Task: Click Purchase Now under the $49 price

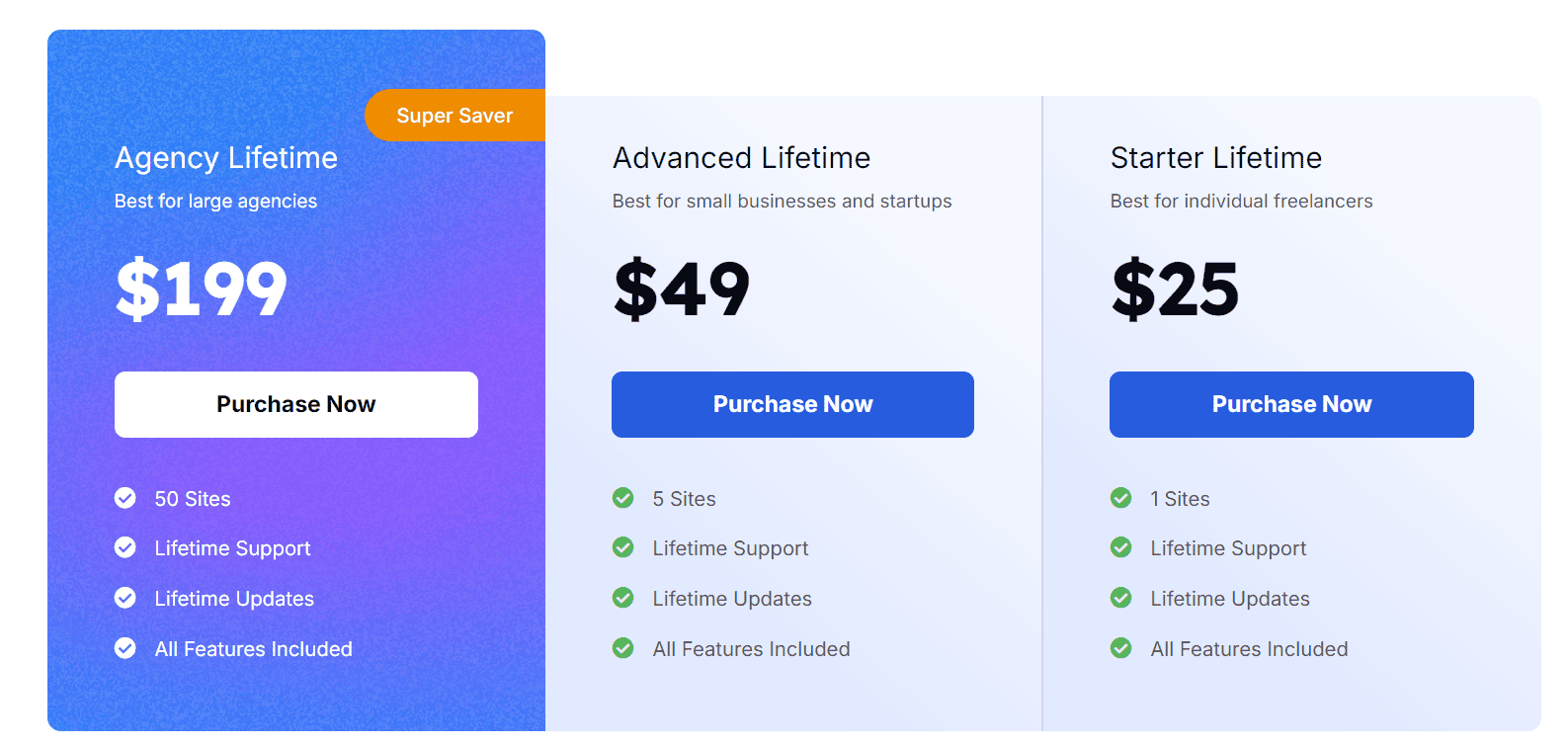Action: coord(792,404)
